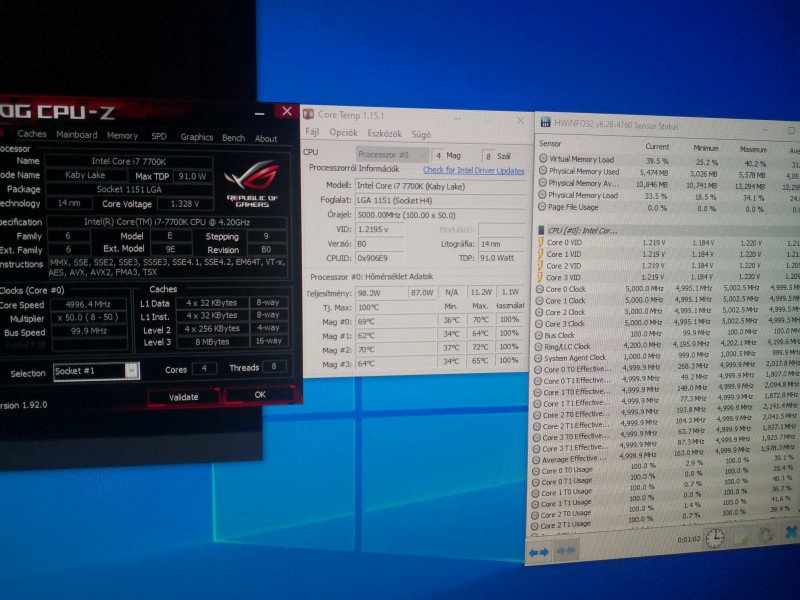The height and width of the screenshot is (600, 800).
Task: Click the circle icon beside Core 0 T0 Usage
Action: pyautogui.click(x=536, y=471)
